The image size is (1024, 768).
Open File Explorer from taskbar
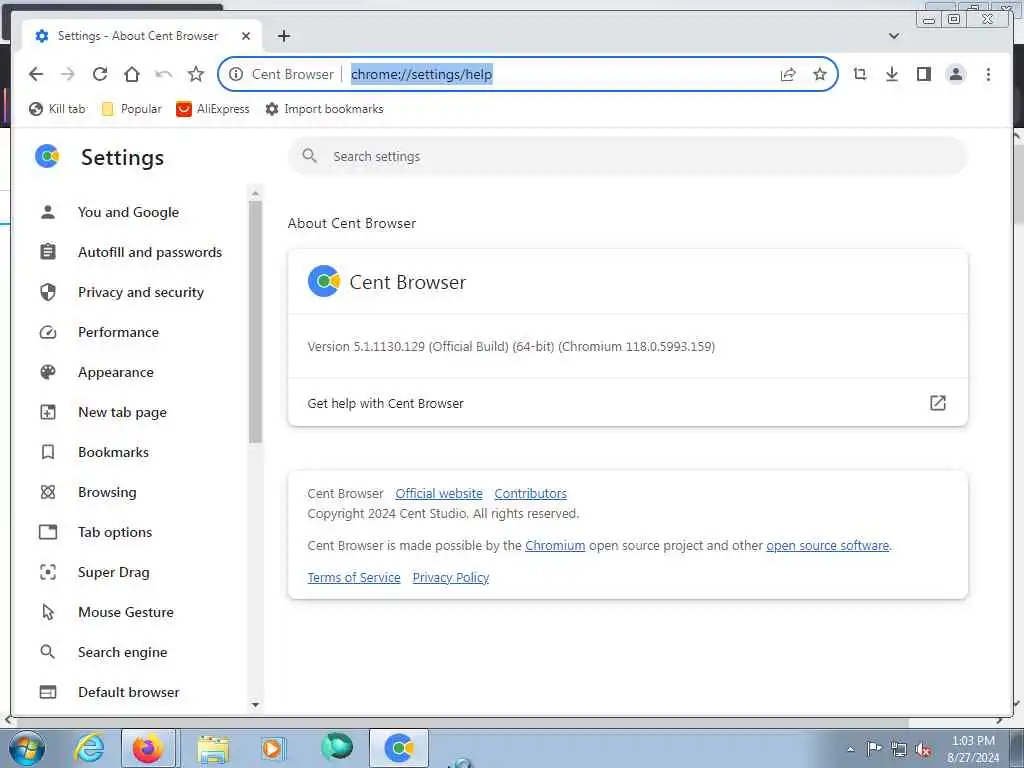tap(213, 748)
